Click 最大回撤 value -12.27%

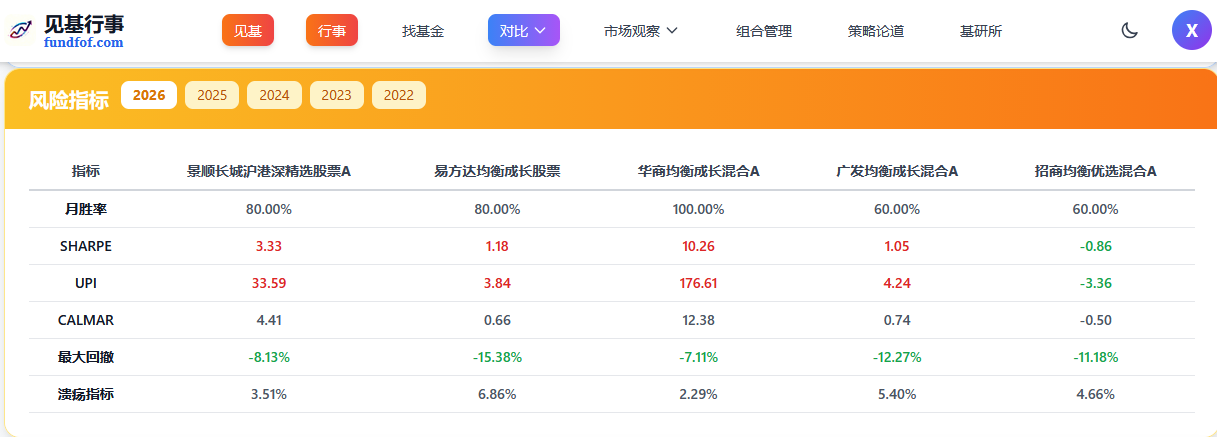897,357
